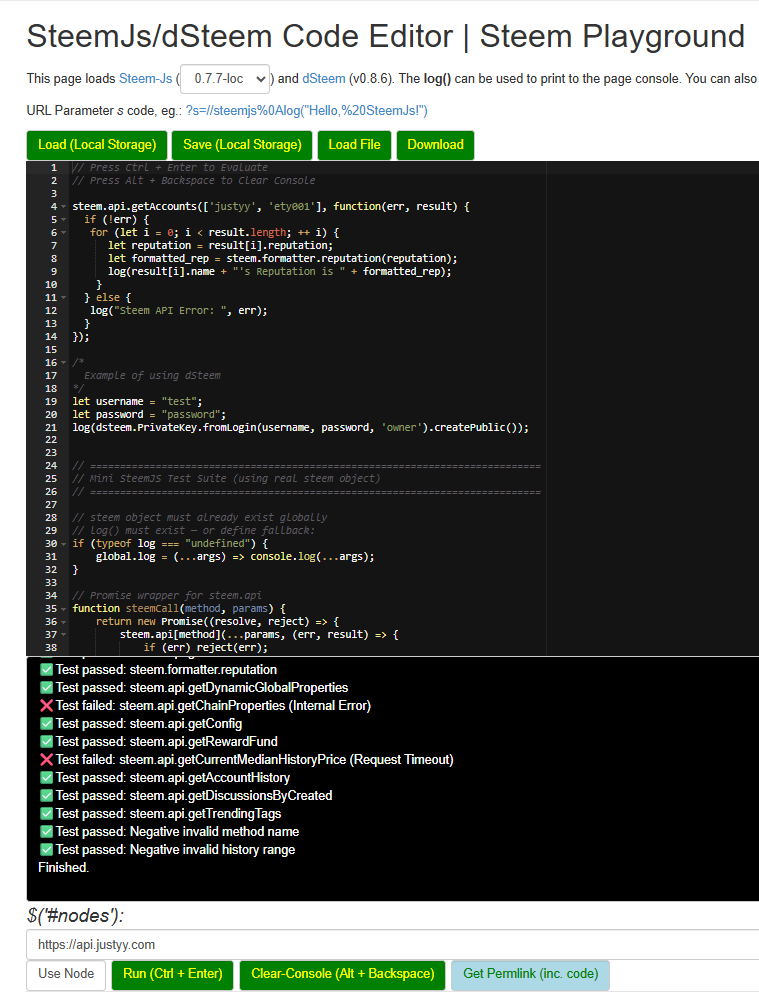
Task: Click the check beside Negative invalid method name
Action: pyautogui.click(x=46, y=831)
